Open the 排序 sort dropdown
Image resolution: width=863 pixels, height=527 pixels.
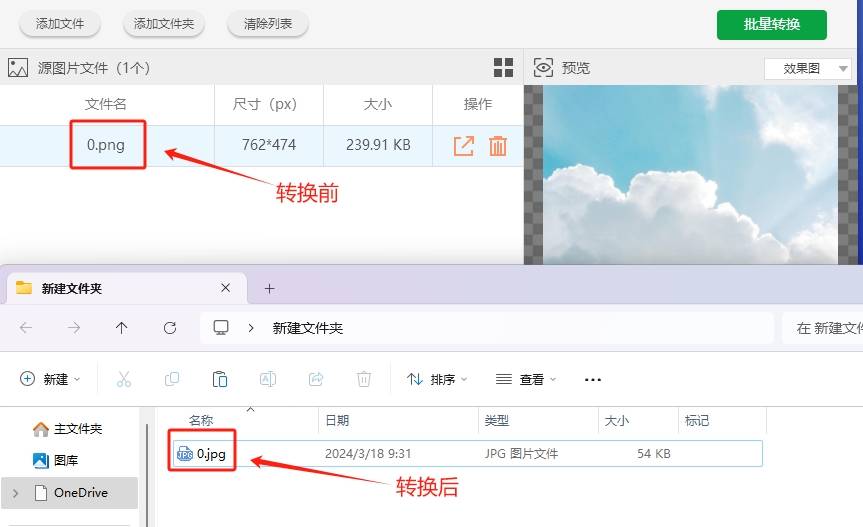(437, 379)
